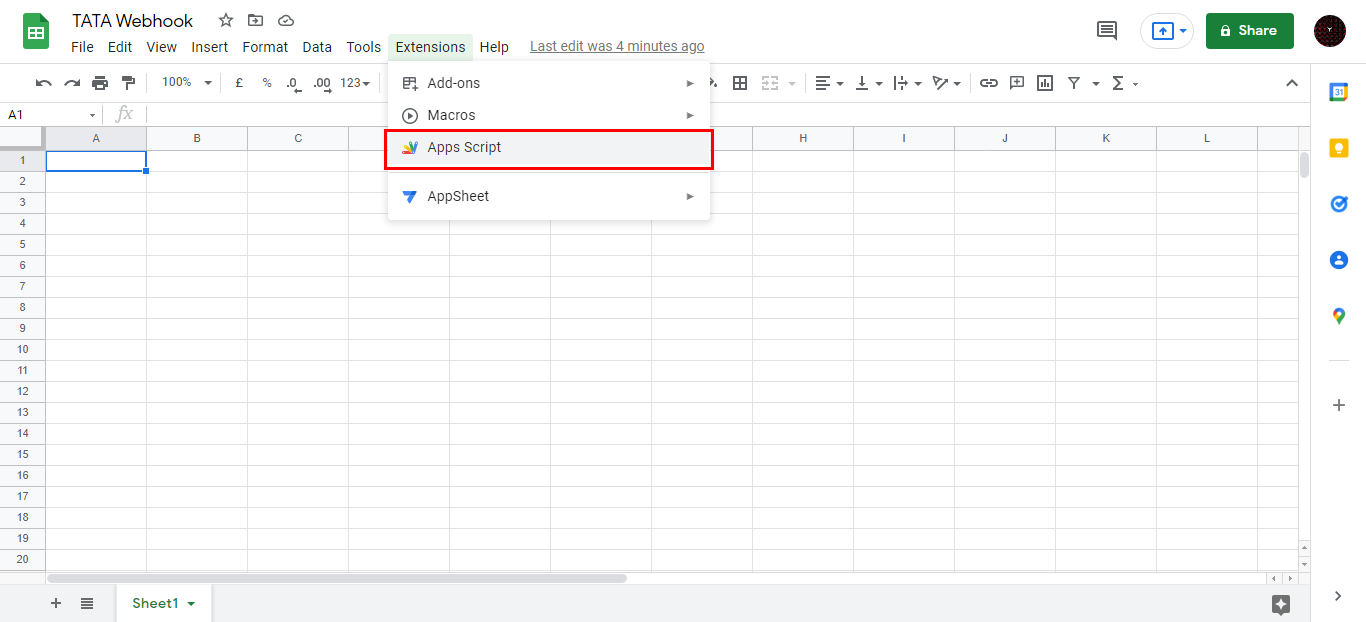Open the zoom 100% dropdown
The height and width of the screenshot is (622, 1366).
pos(187,83)
